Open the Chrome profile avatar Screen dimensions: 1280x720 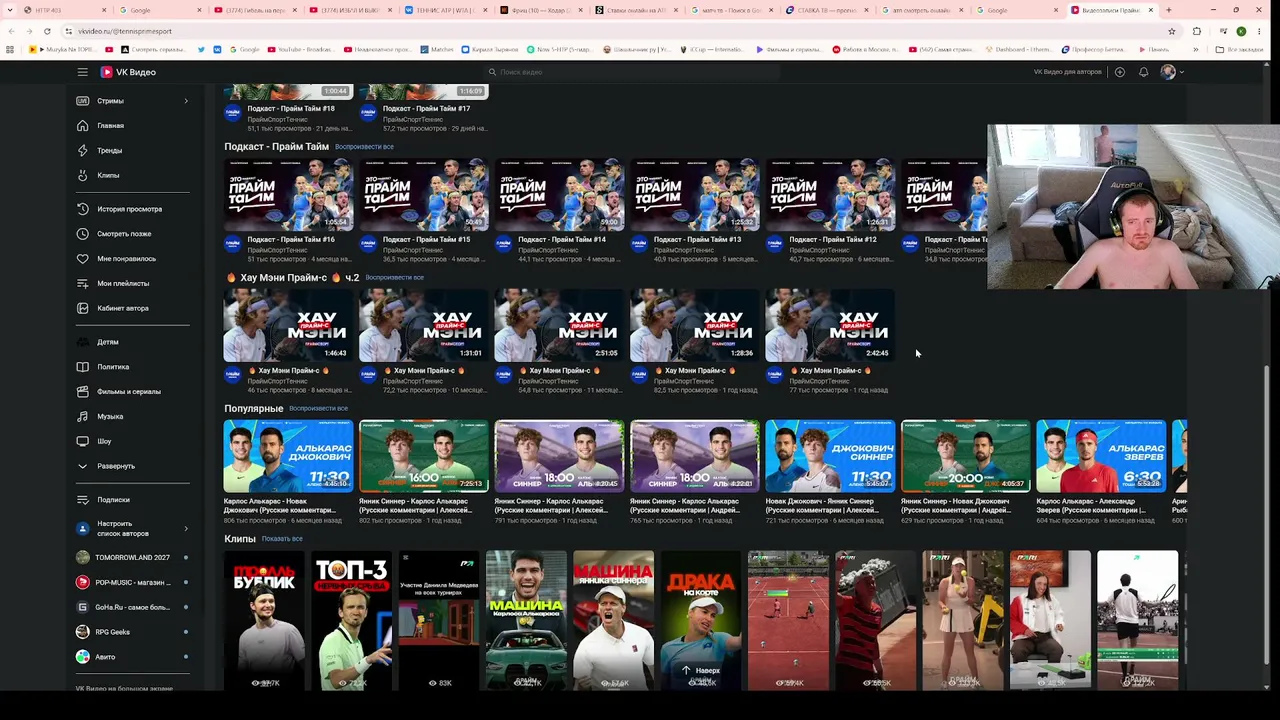pyautogui.click(x=1241, y=31)
